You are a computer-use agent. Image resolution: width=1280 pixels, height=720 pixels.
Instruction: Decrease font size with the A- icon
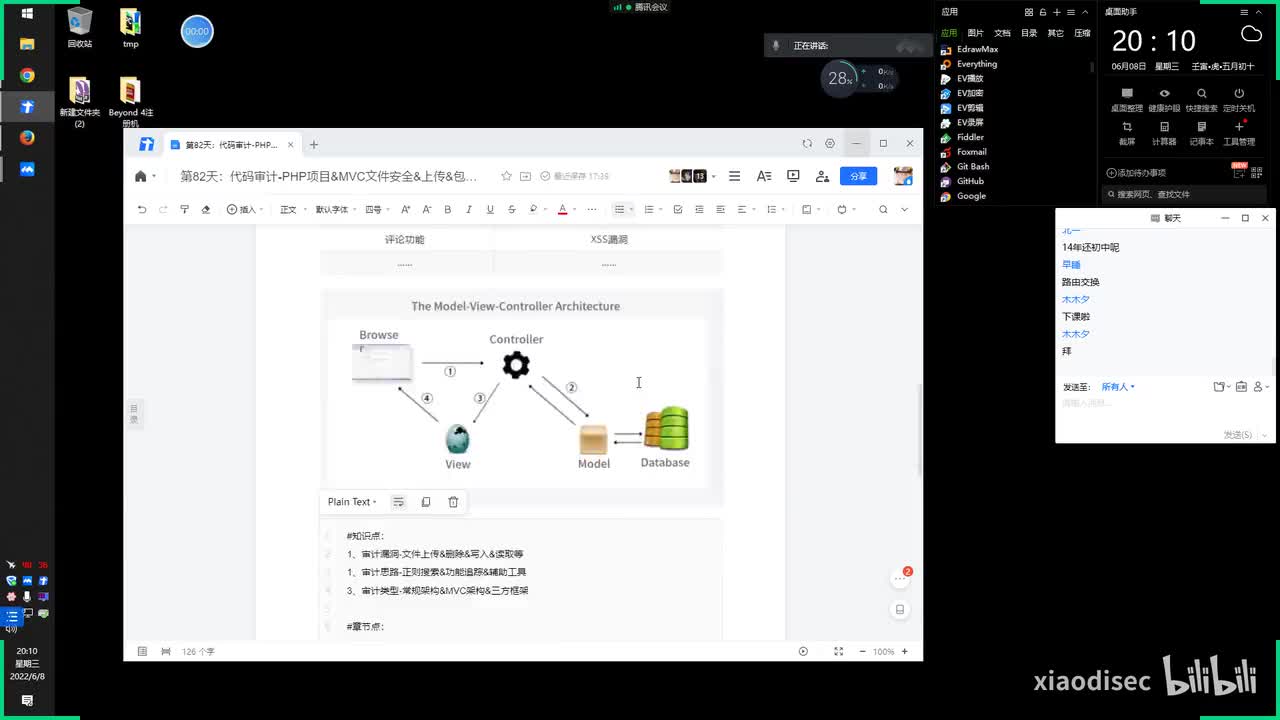427,209
